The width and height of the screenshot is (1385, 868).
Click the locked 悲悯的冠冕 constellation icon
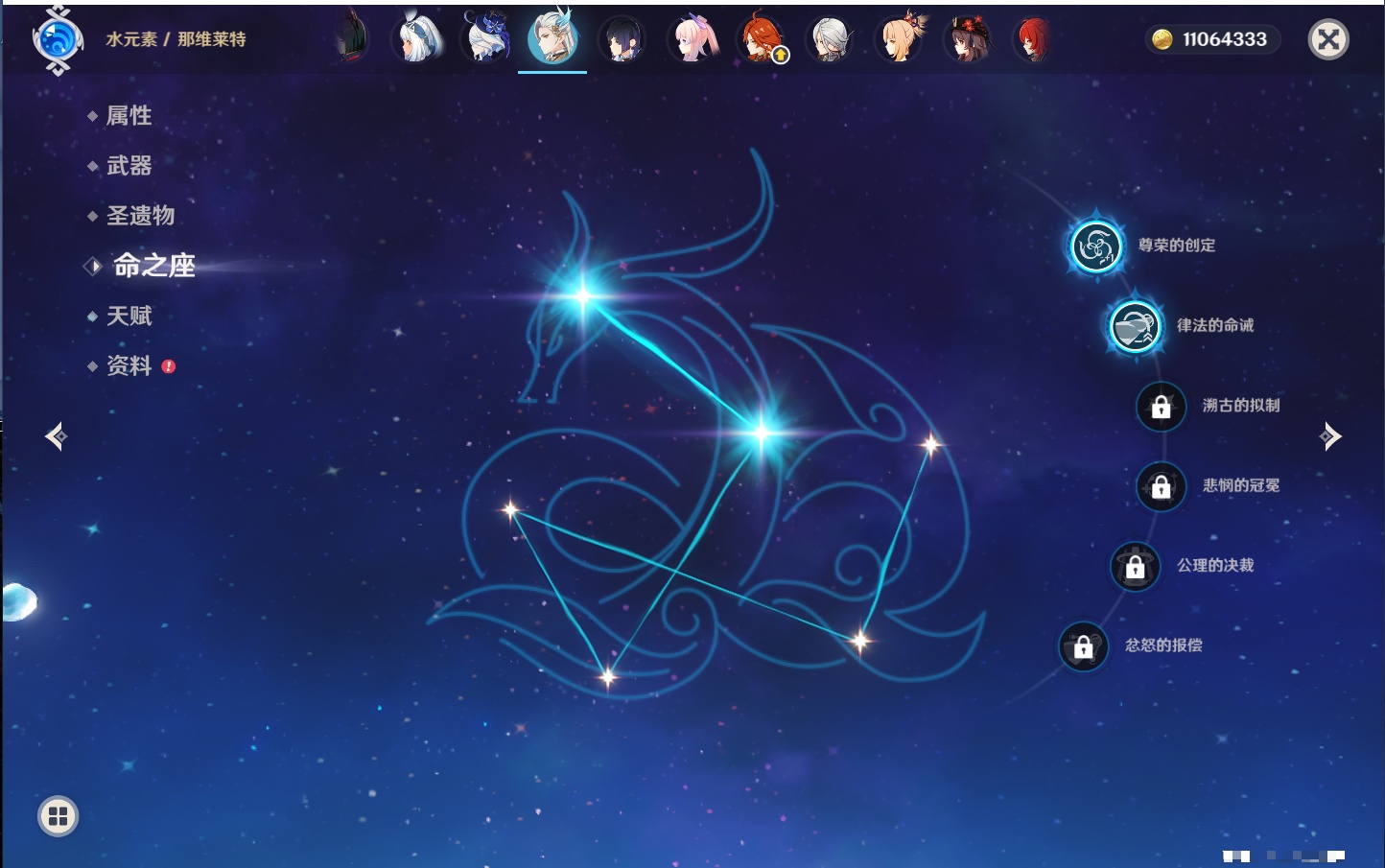tap(1161, 486)
